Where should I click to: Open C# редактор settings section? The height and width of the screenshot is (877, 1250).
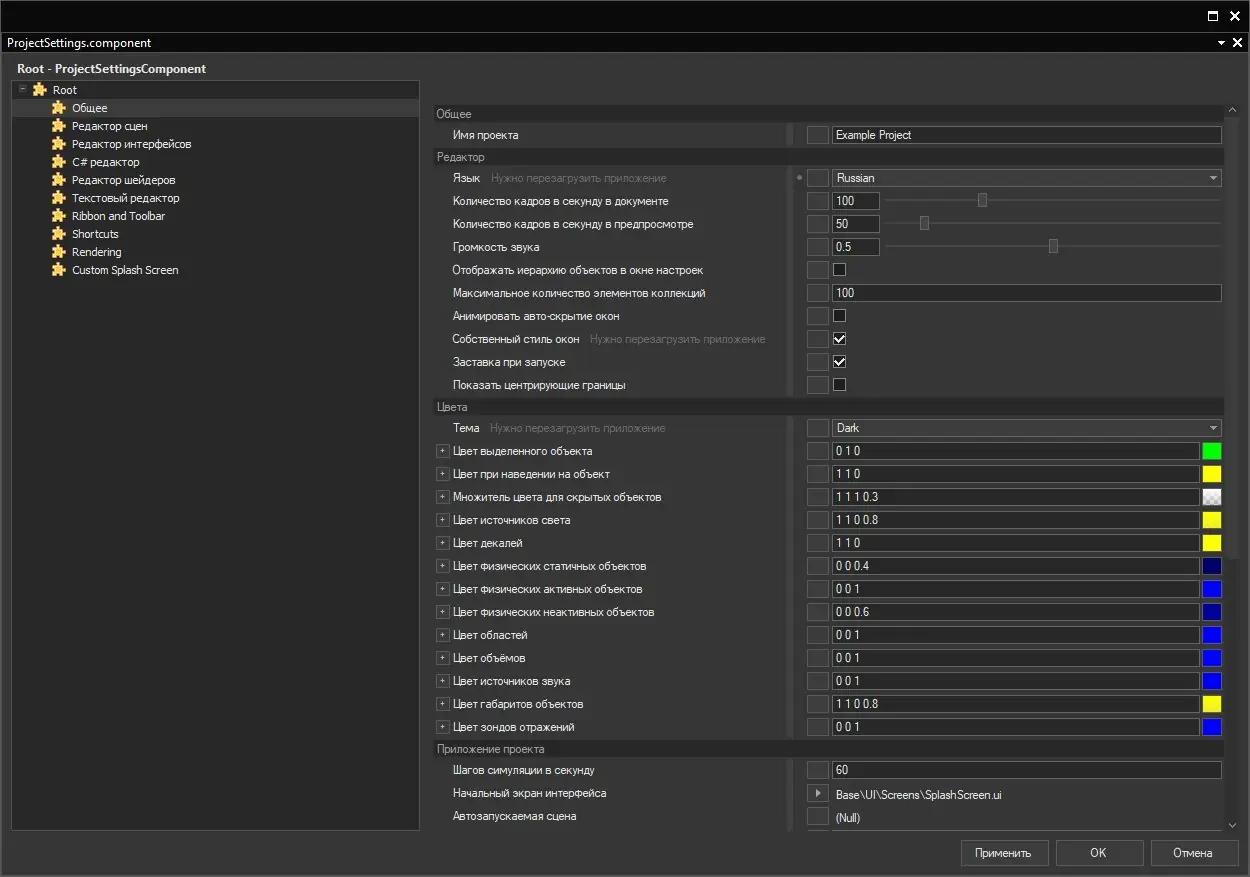tap(106, 162)
